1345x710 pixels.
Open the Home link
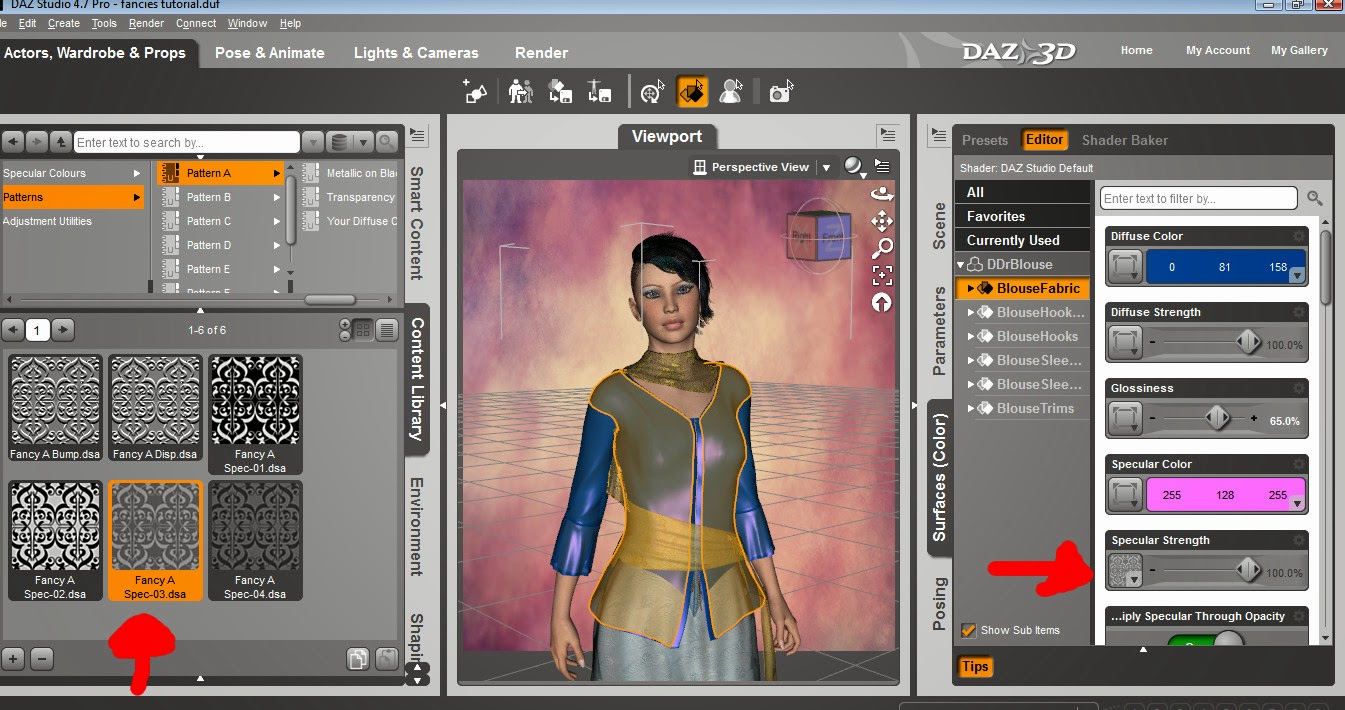point(1136,50)
